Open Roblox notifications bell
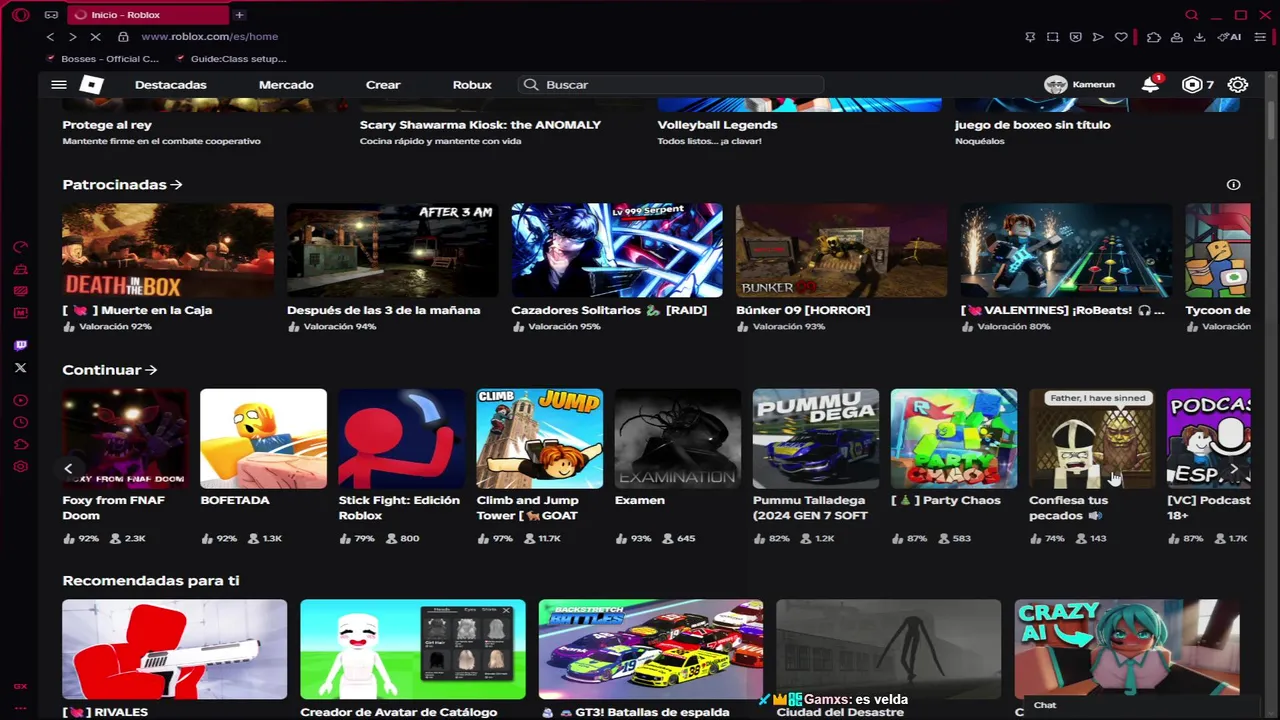The image size is (1280, 720). pos(1150,85)
